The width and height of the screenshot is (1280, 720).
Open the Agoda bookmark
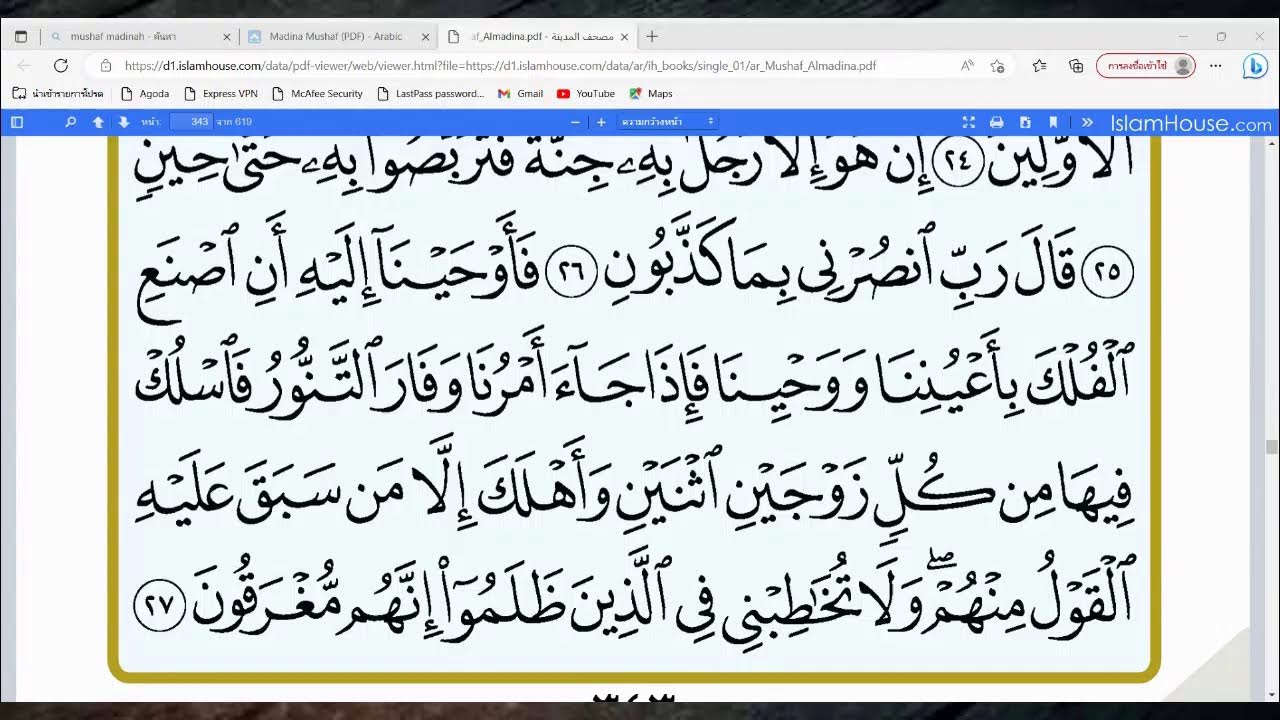tap(145, 94)
